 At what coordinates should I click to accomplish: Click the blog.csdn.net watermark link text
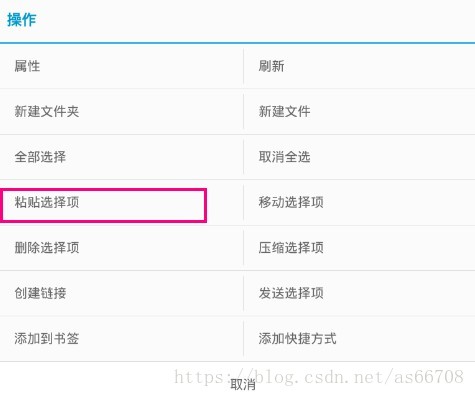[x=319, y=377]
